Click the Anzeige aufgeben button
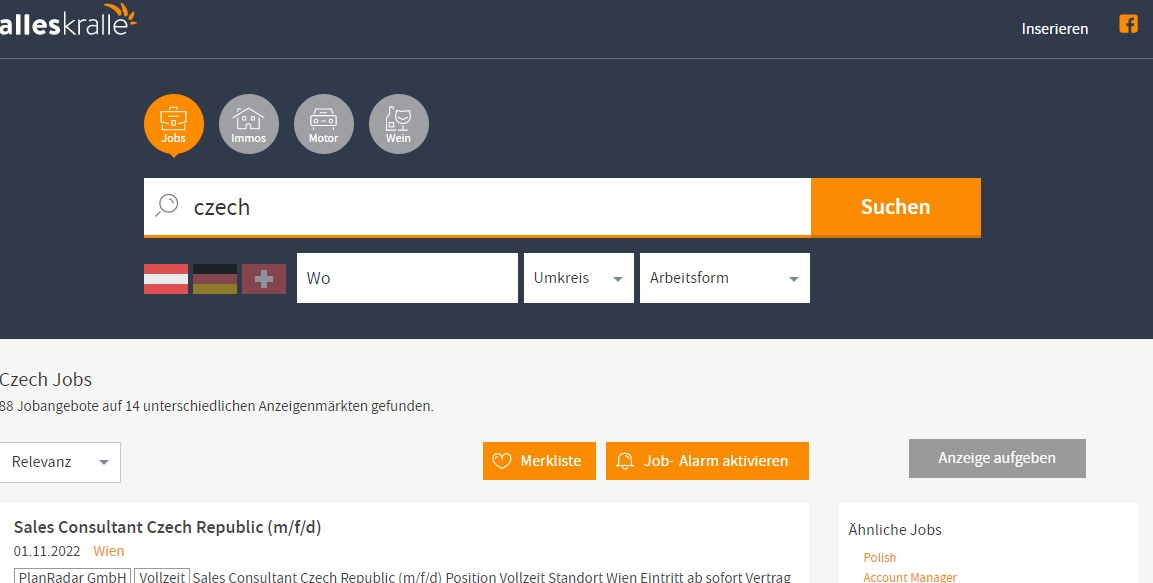This screenshot has width=1153, height=583. click(x=996, y=458)
